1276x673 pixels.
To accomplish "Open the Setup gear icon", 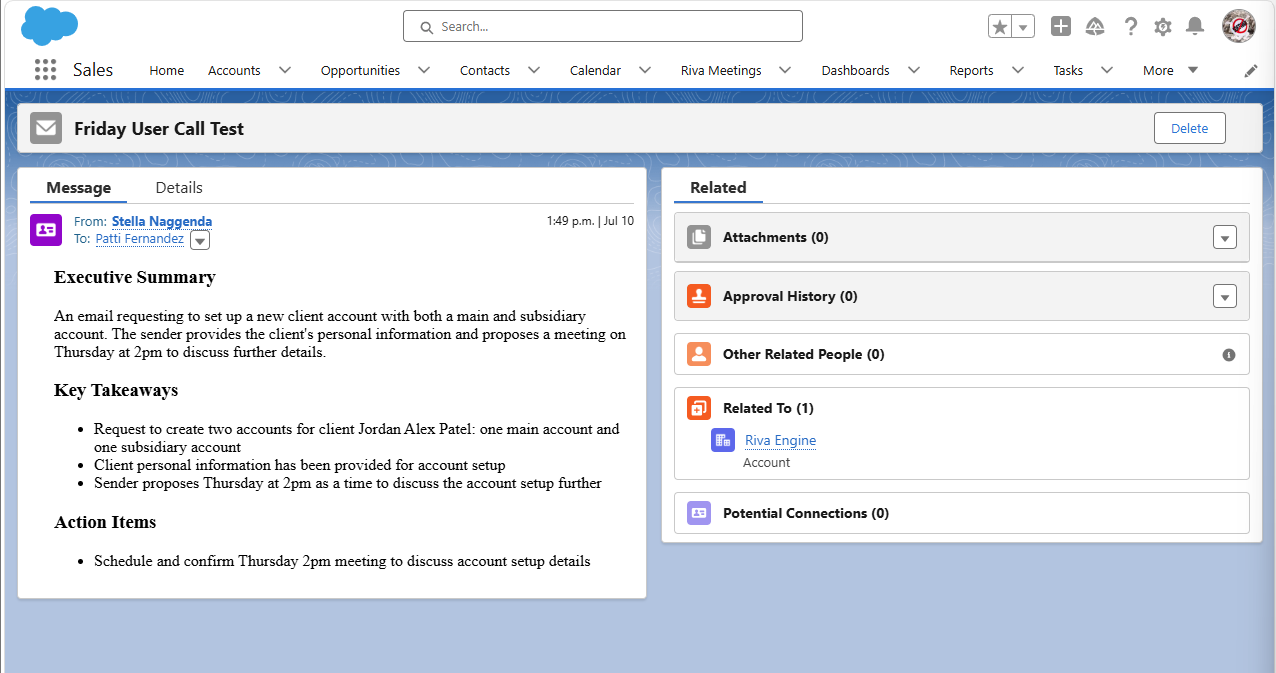I will [1162, 27].
